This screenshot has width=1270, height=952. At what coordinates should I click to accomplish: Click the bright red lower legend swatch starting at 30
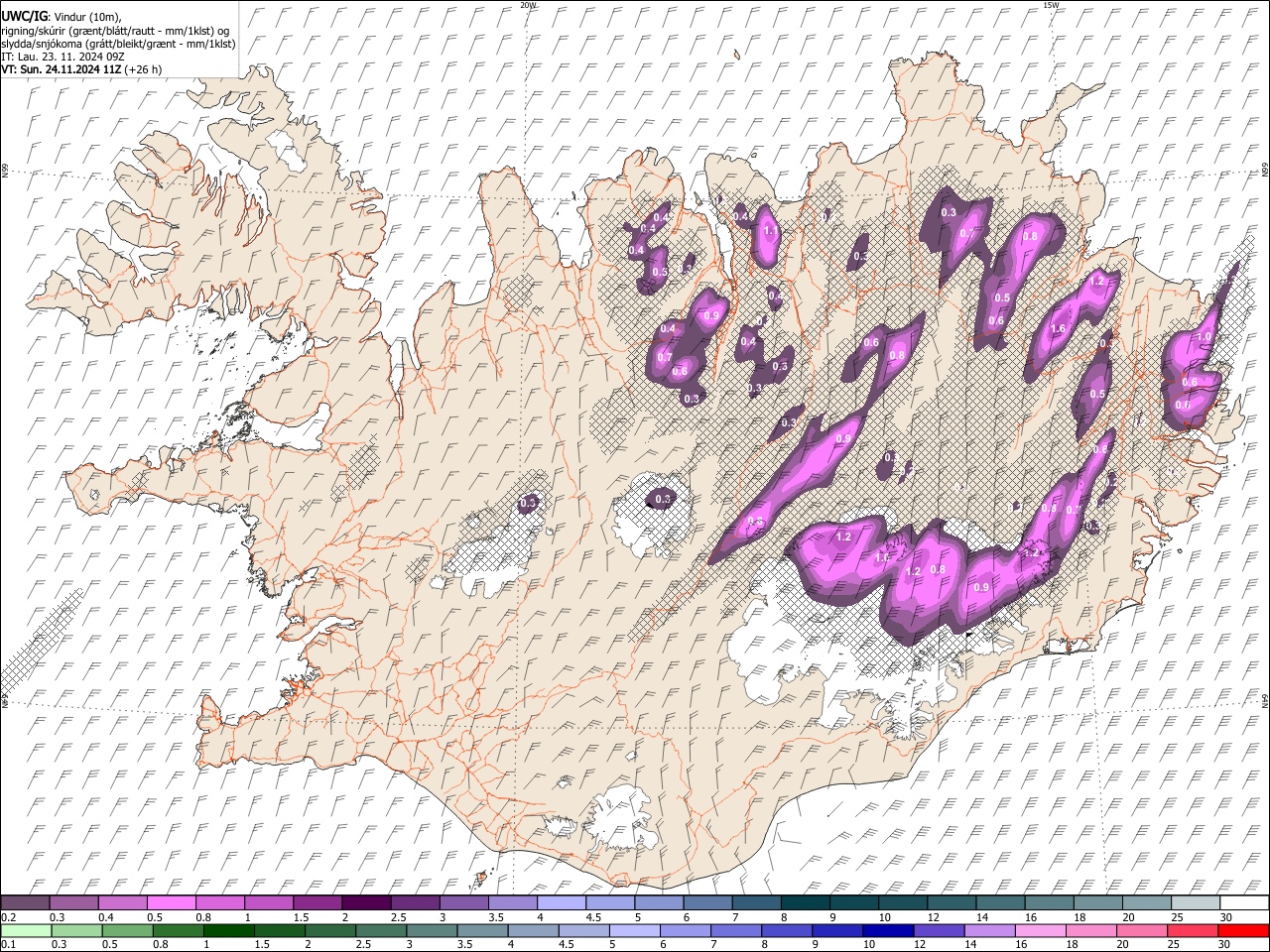(x=1244, y=930)
